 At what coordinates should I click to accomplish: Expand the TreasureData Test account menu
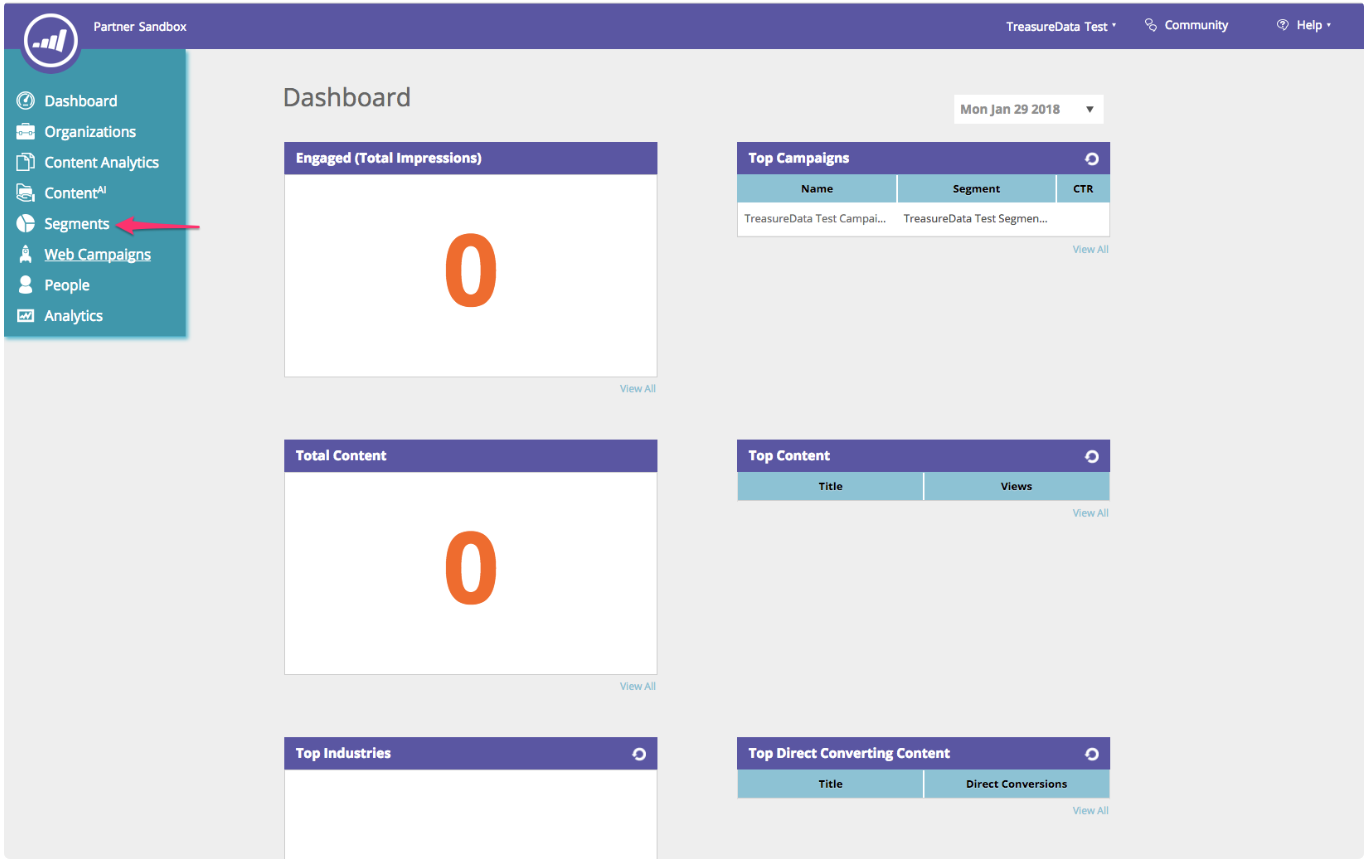click(1061, 26)
